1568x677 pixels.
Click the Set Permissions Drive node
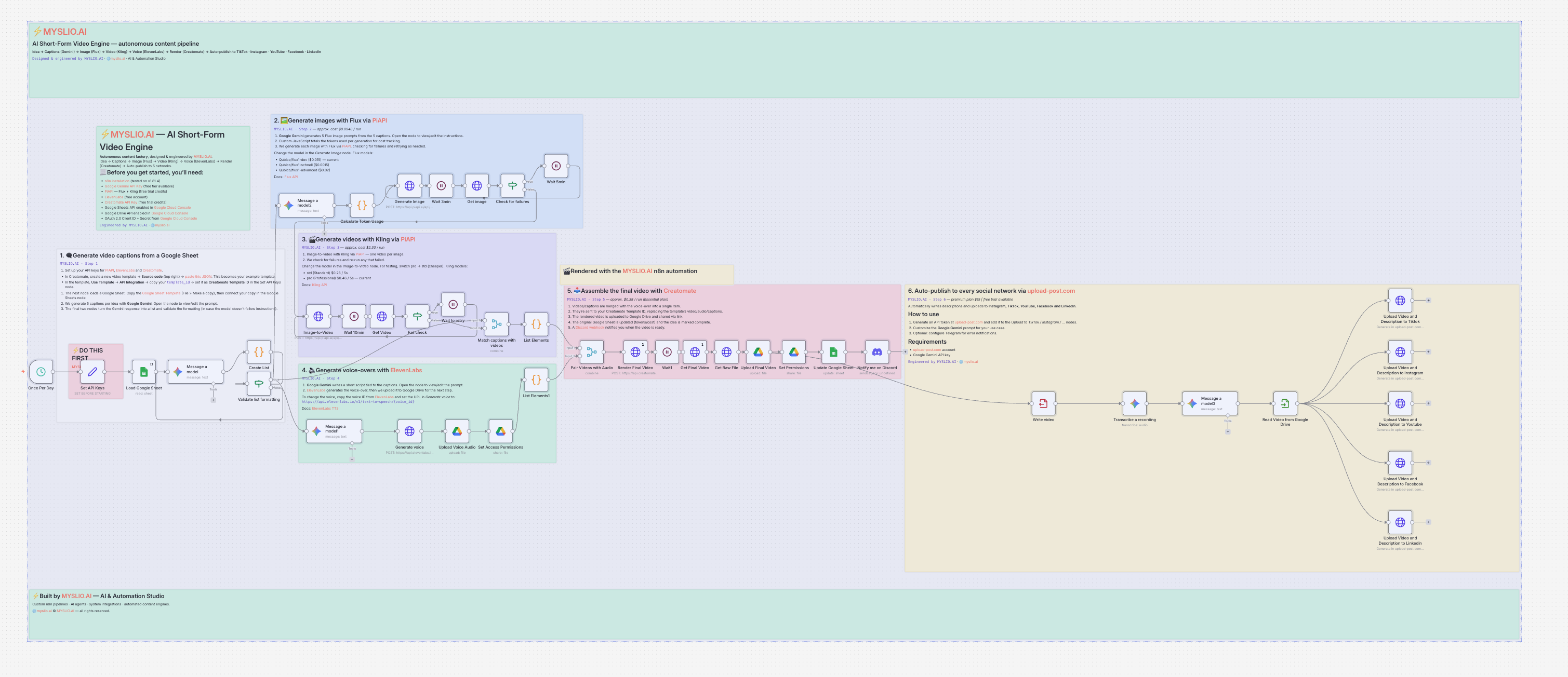click(794, 352)
